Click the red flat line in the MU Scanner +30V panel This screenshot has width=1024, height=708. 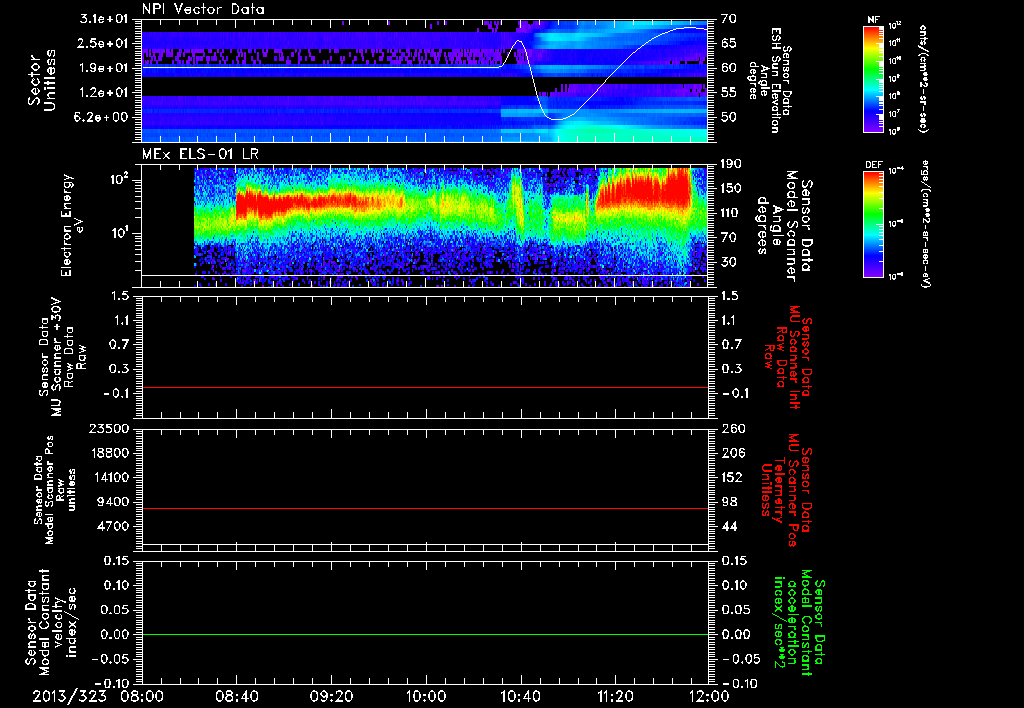[425, 387]
